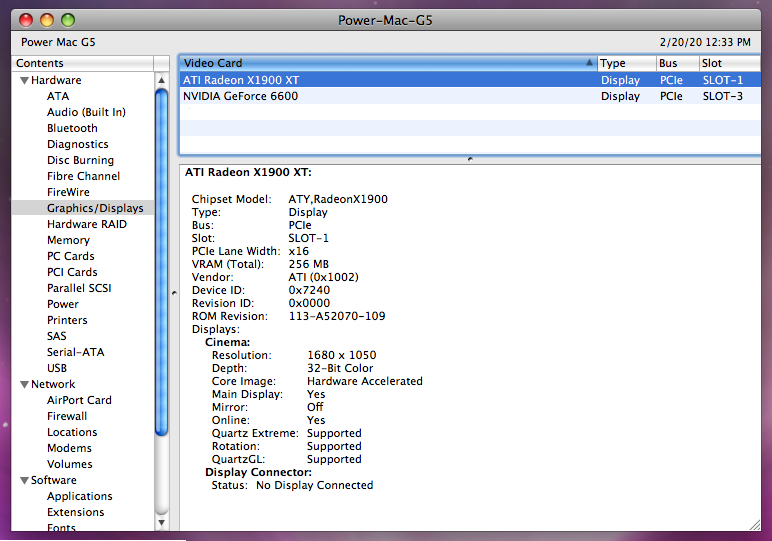Click sidebar scroll down arrow
This screenshot has height=541, width=772.
(x=161, y=523)
